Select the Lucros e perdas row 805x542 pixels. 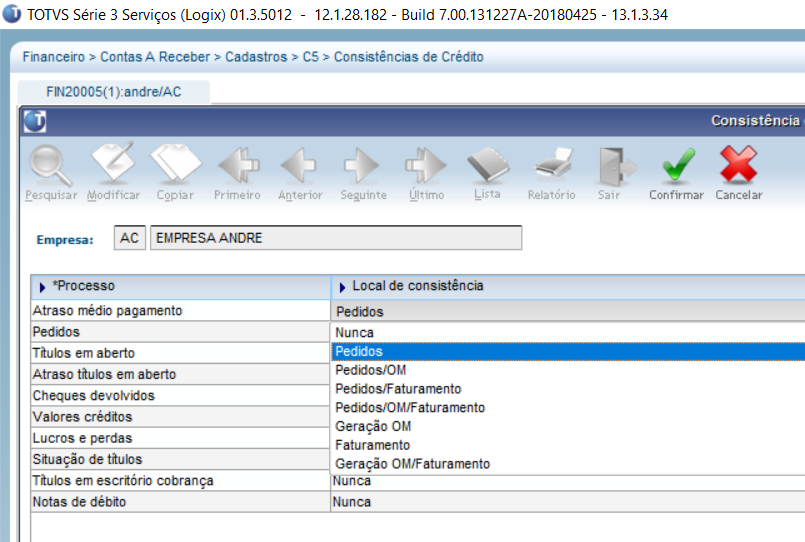coord(180,438)
